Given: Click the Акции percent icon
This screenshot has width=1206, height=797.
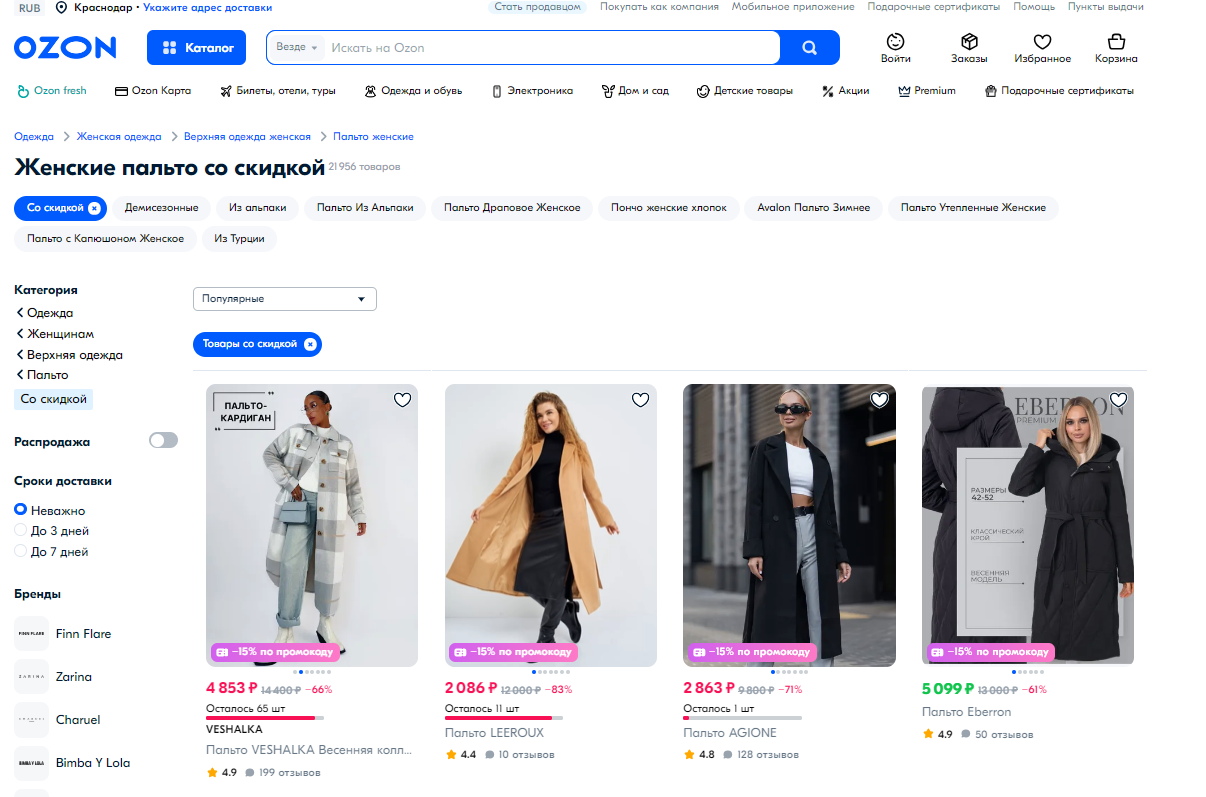Looking at the screenshot, I should [828, 91].
